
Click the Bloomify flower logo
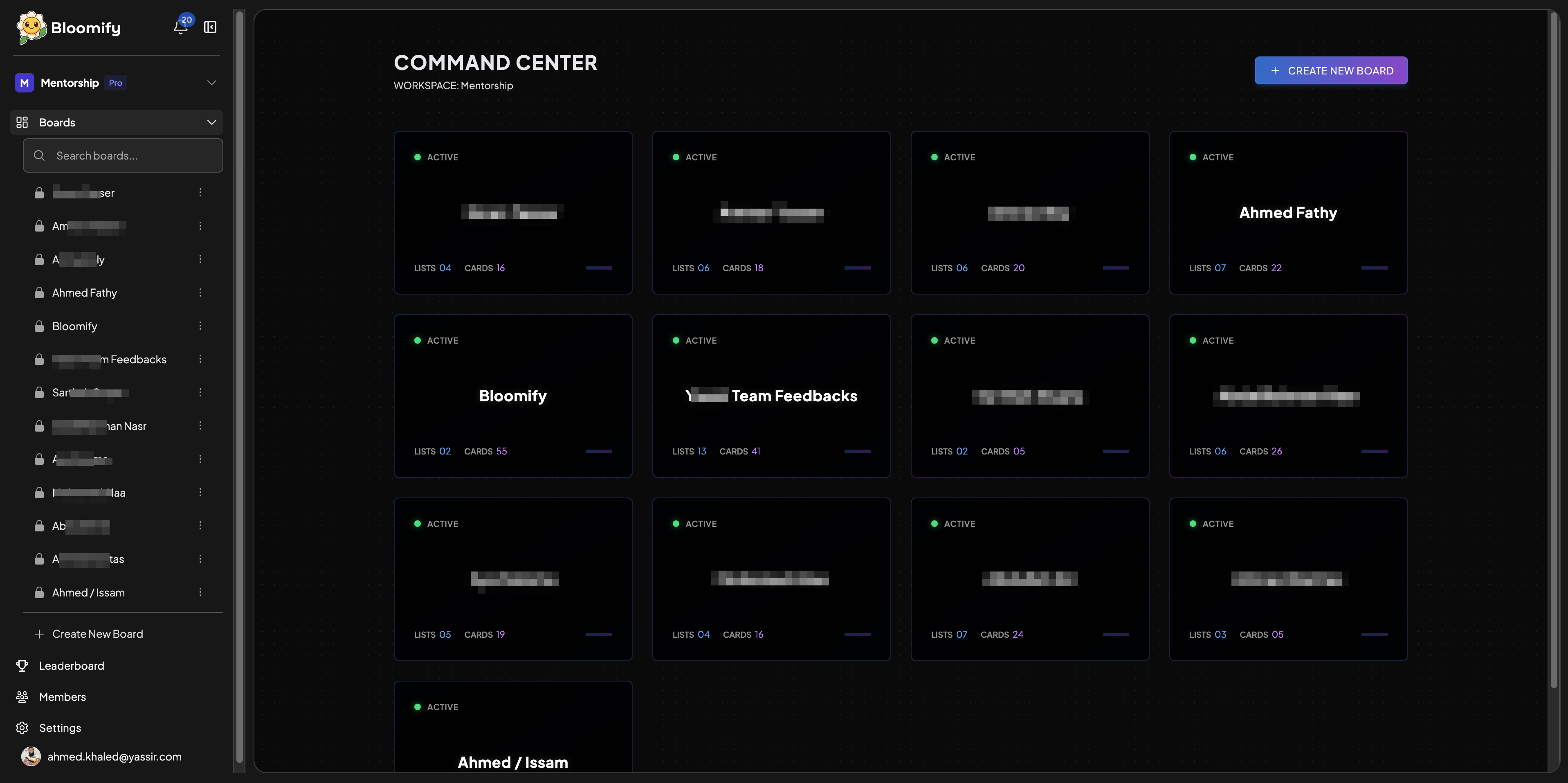point(31,27)
